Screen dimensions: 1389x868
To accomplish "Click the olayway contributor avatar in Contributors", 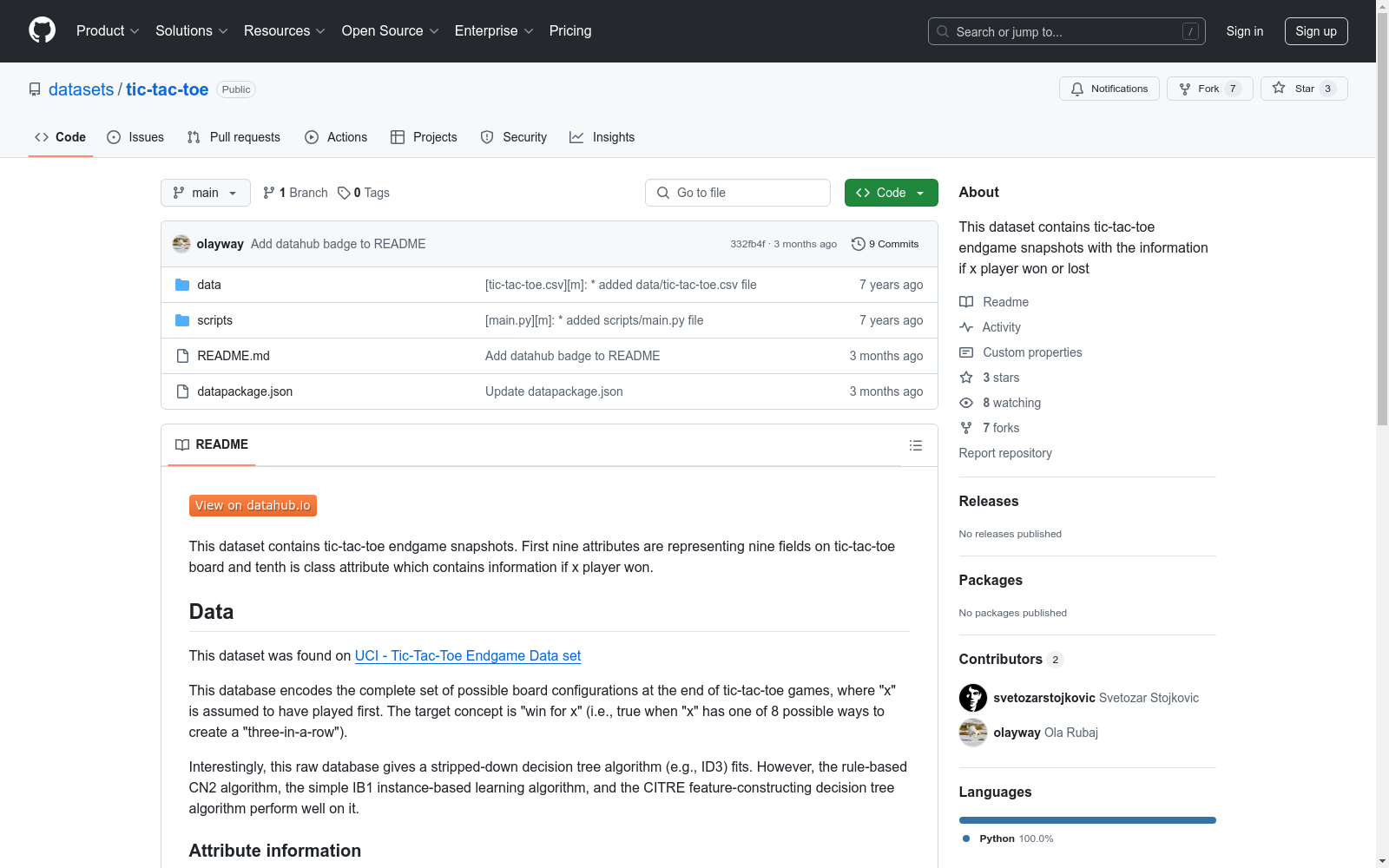I will (x=973, y=733).
